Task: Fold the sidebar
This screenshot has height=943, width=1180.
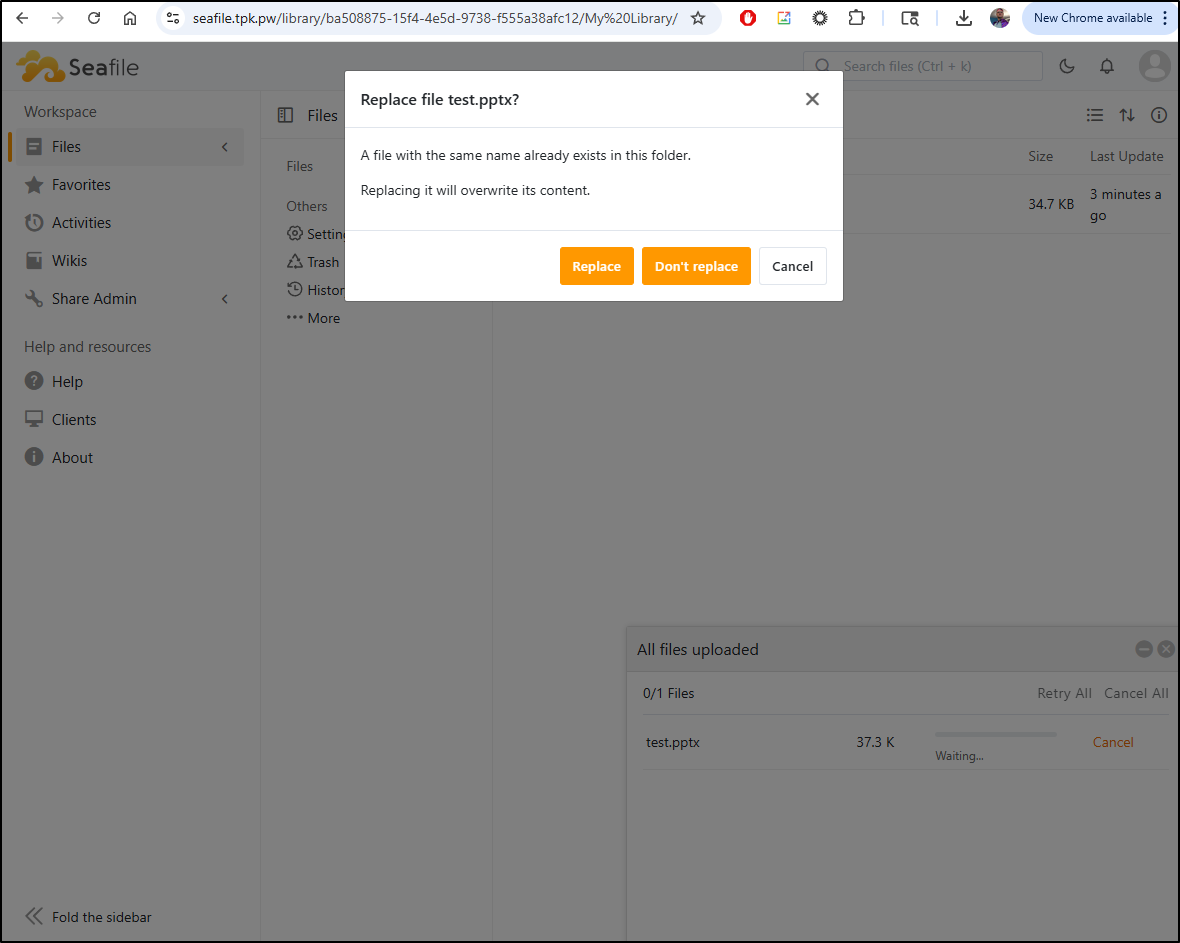Action: click(88, 917)
